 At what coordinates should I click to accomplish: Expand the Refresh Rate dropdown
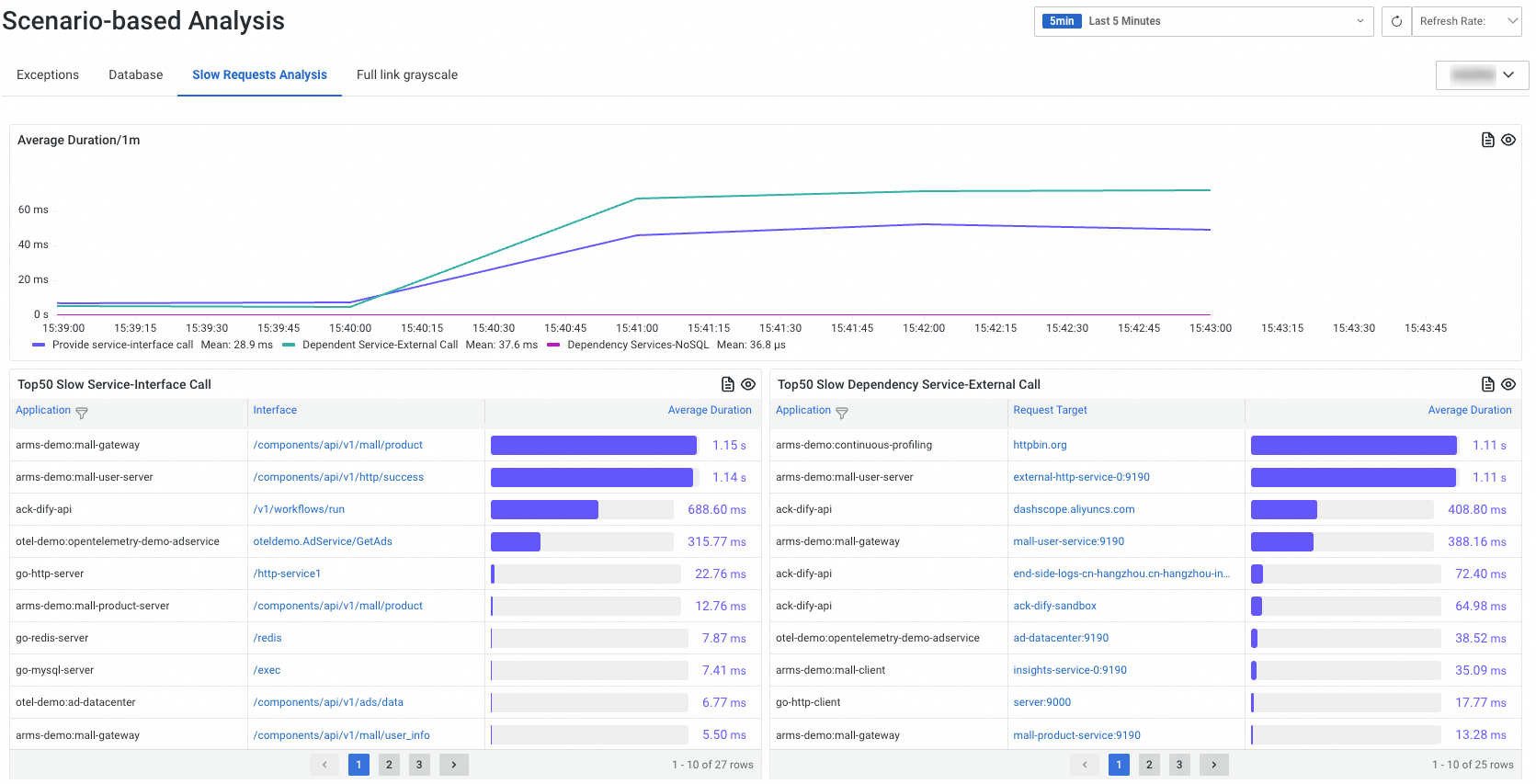coord(1468,21)
